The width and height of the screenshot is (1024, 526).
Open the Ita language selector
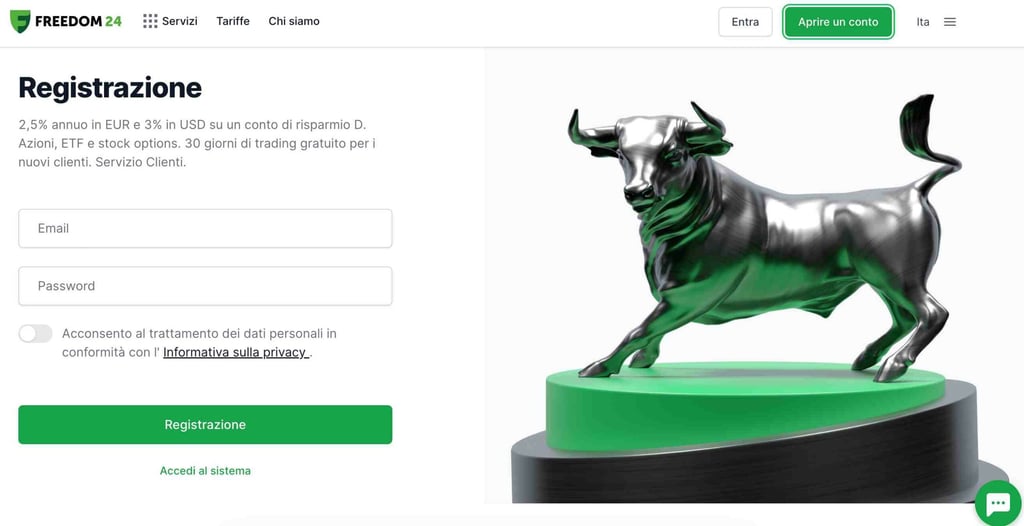[x=923, y=22]
